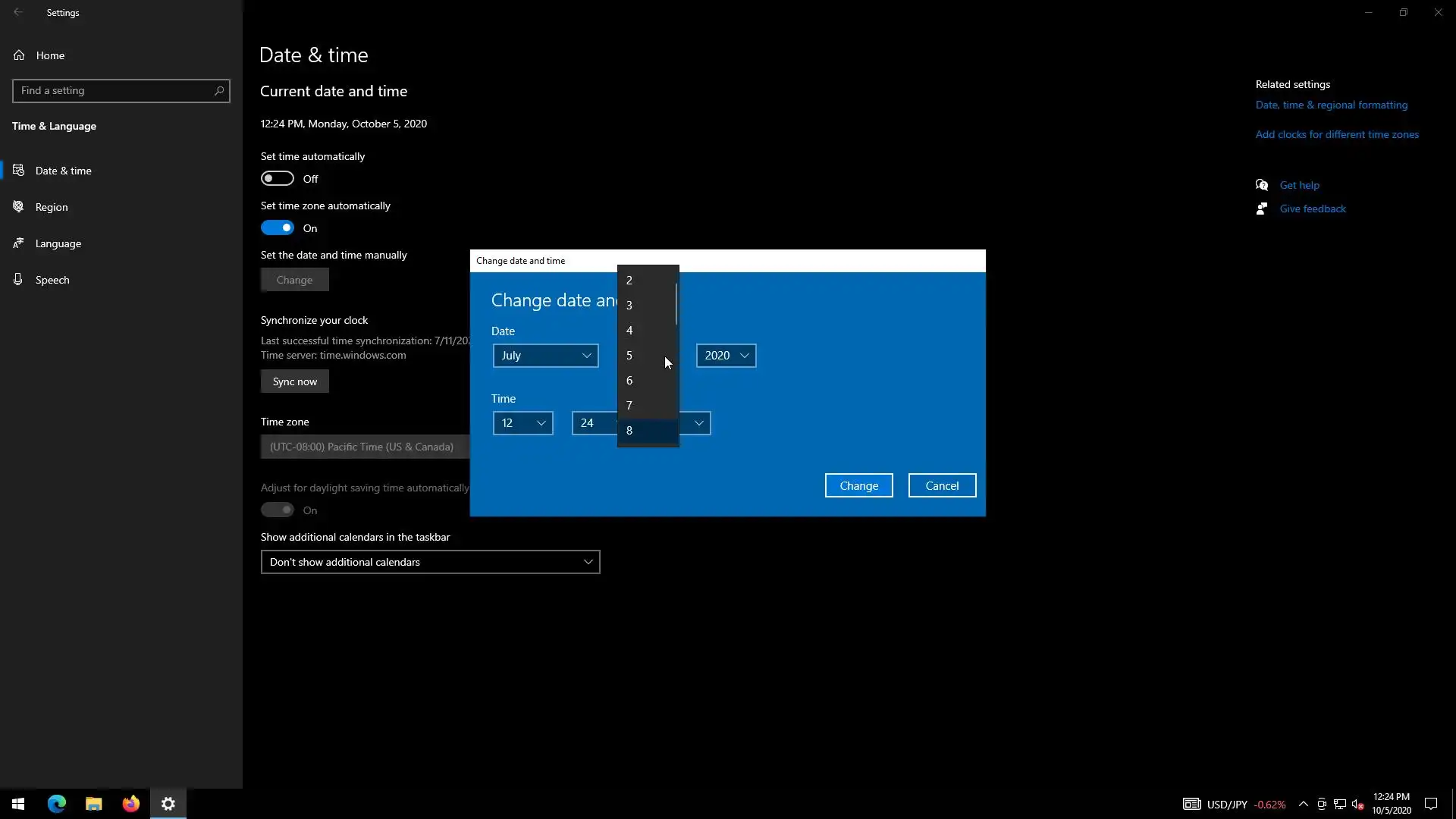Open Speech settings via microphone icon

point(18,280)
